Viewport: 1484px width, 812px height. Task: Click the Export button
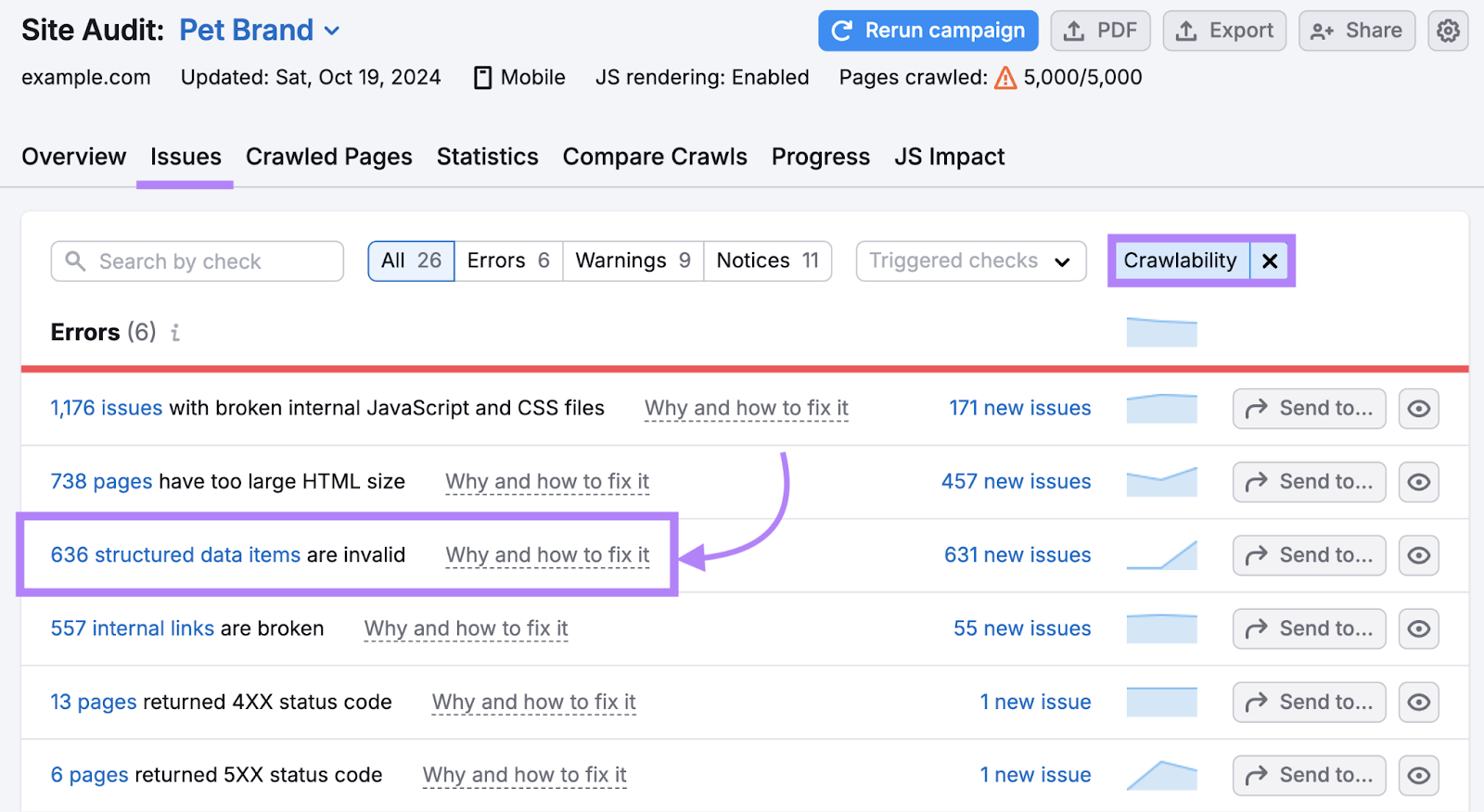click(1224, 31)
